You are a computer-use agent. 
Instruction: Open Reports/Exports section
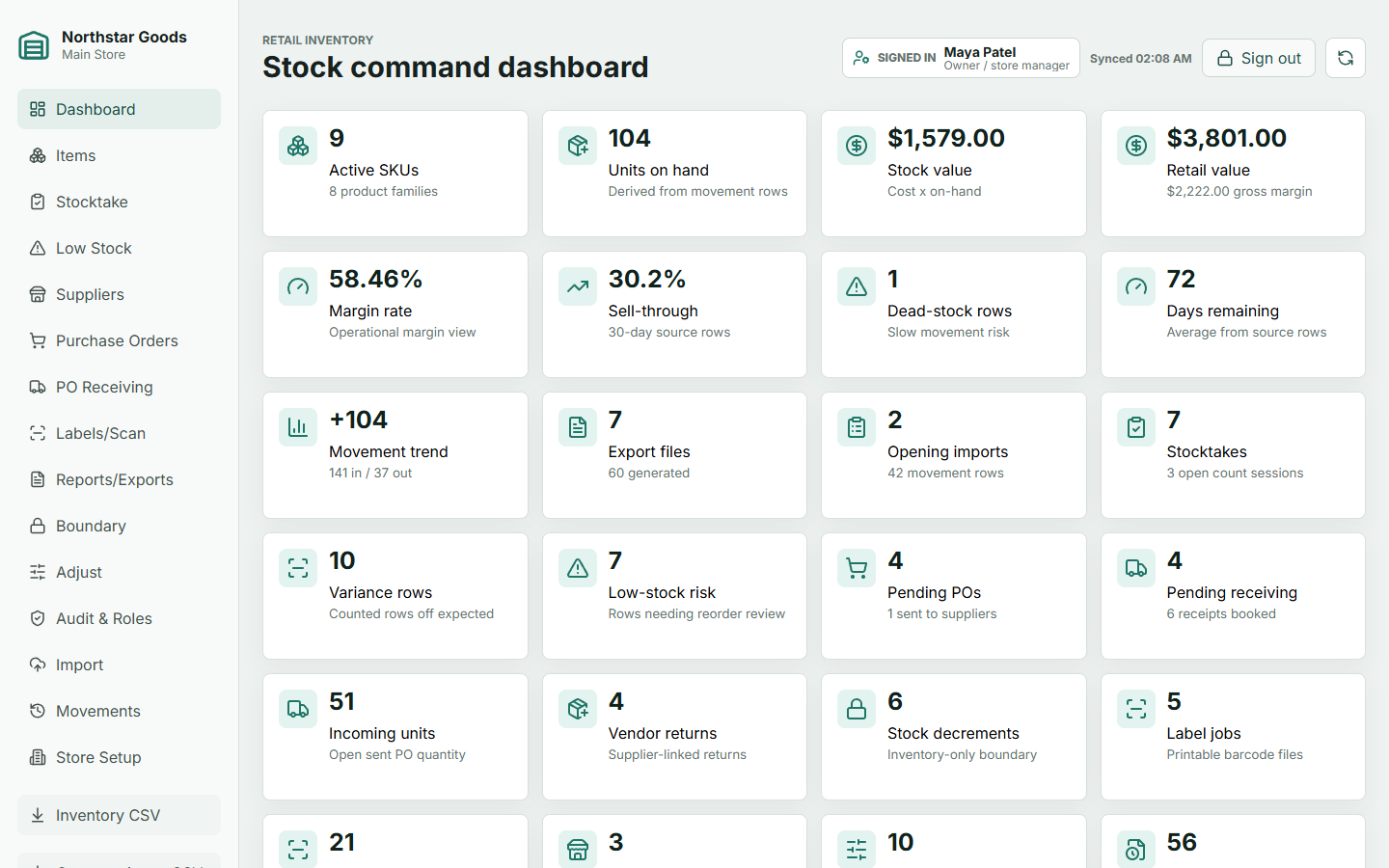119,479
